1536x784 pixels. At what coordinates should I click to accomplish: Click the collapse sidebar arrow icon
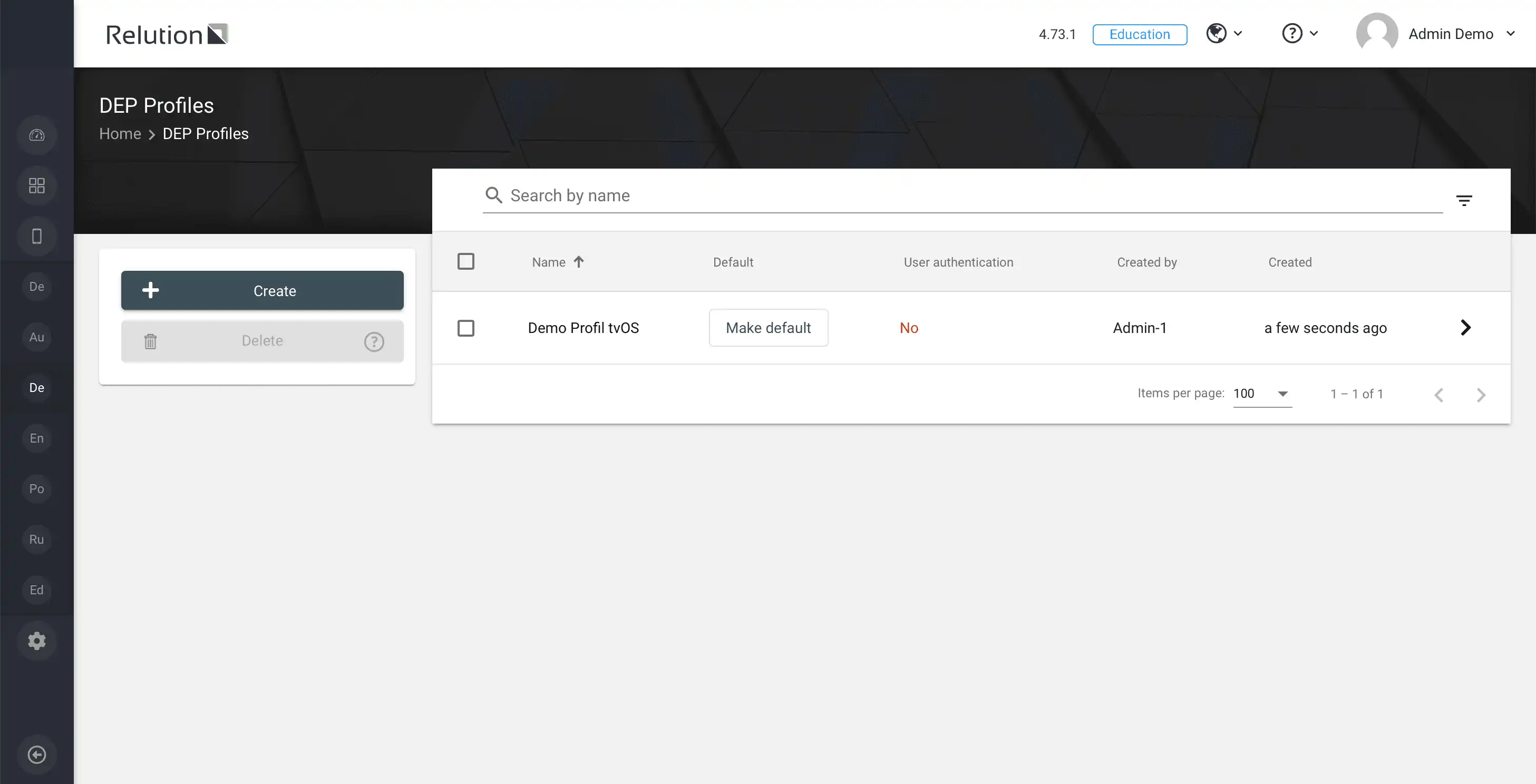click(37, 755)
